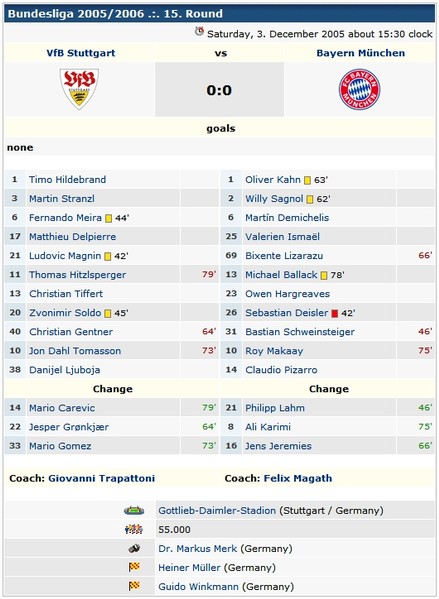The width and height of the screenshot is (439, 599).
Task: Select substitute Philipp Lahm's link
Action: point(275,408)
